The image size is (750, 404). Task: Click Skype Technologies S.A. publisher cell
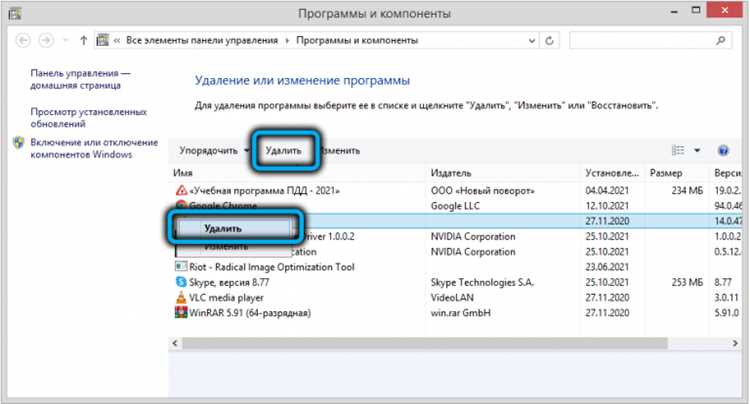pos(482,282)
